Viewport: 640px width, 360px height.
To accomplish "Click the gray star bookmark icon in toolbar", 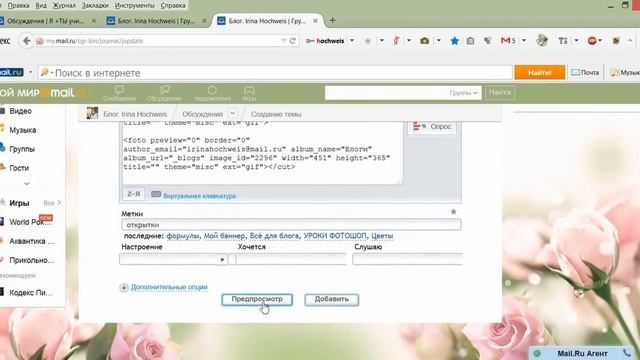I will click(368, 41).
